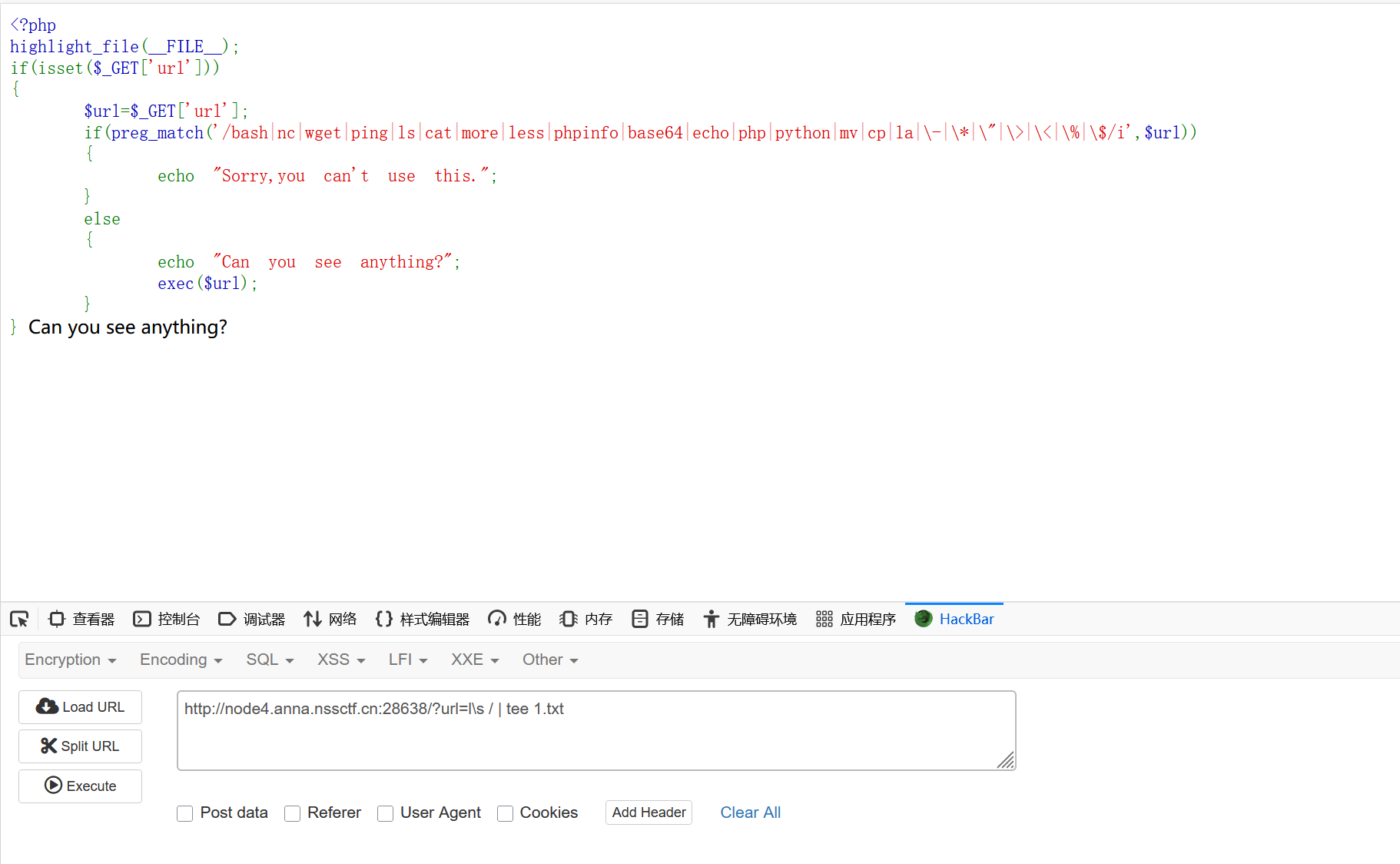Click the exec($url) line in the source
This screenshot has width=1400, height=864.
pyautogui.click(x=207, y=283)
